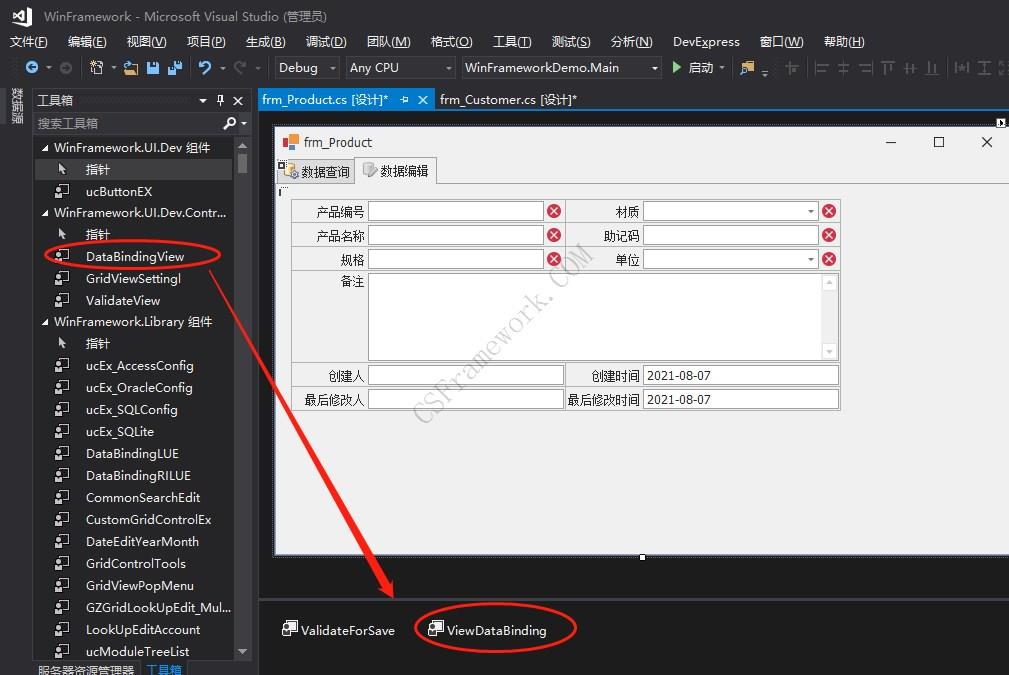Click the Save All icon

[x=176, y=67]
